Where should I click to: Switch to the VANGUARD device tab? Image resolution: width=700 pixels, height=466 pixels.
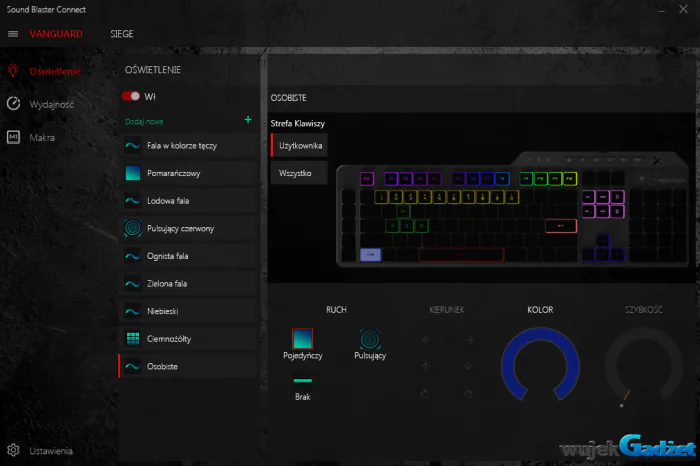tap(56, 34)
